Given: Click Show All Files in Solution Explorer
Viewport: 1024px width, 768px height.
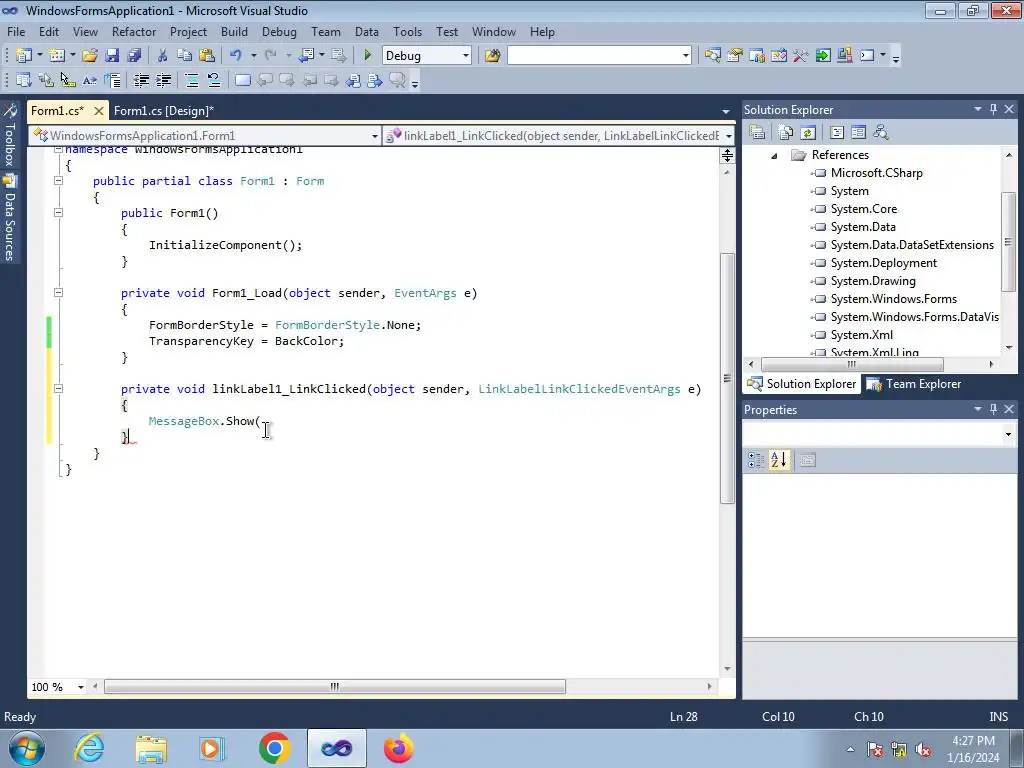Looking at the screenshot, I should 786,133.
